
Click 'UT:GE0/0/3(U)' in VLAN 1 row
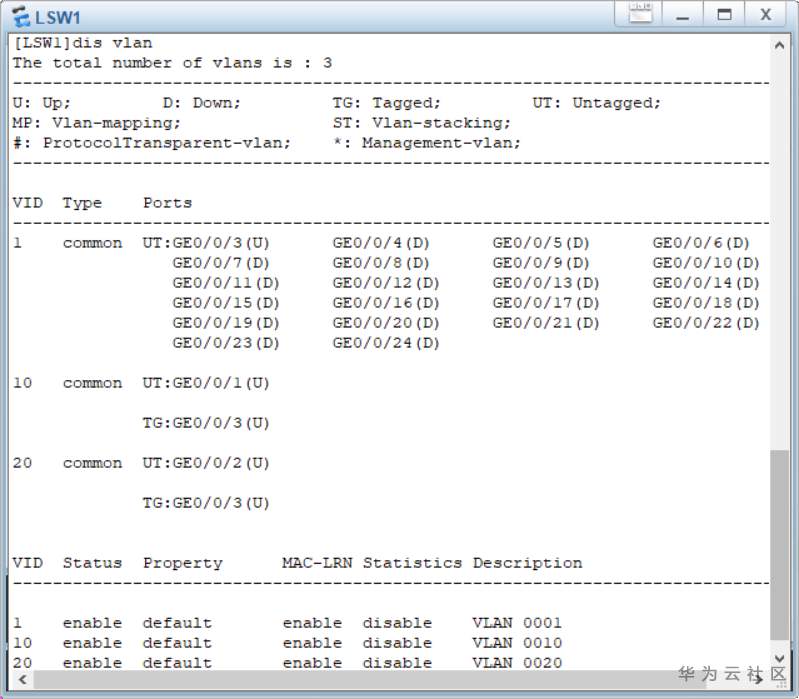point(206,243)
